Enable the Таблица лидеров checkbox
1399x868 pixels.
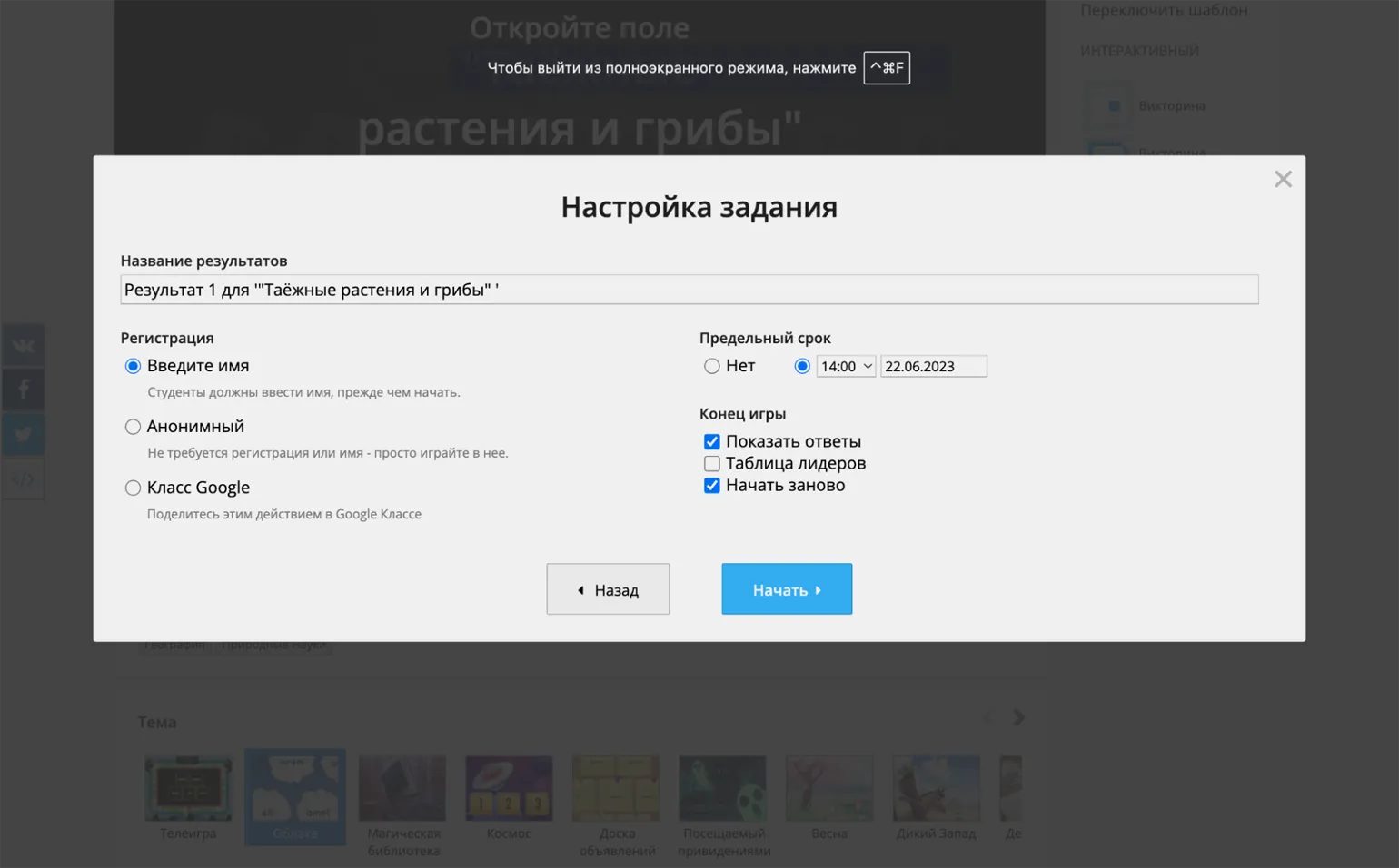[712, 463]
